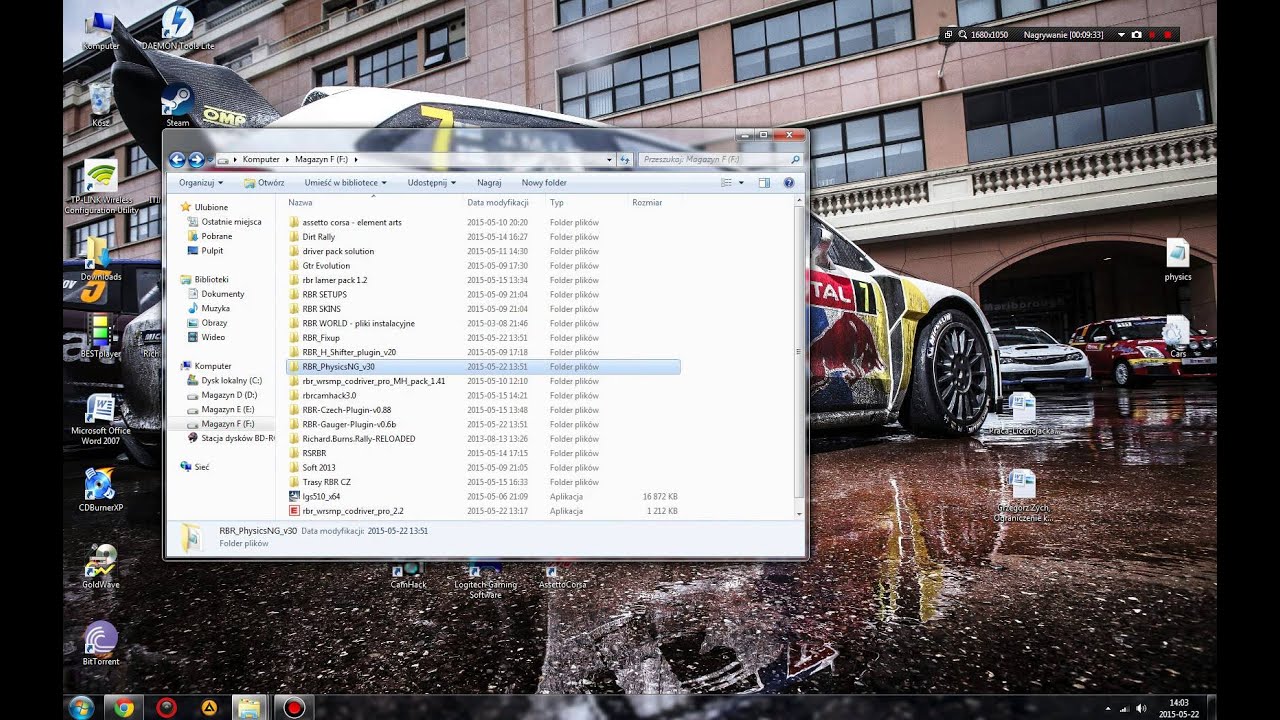Show hidden tray icons arrow
Image resolution: width=1280 pixels, height=720 pixels.
click(x=1108, y=708)
